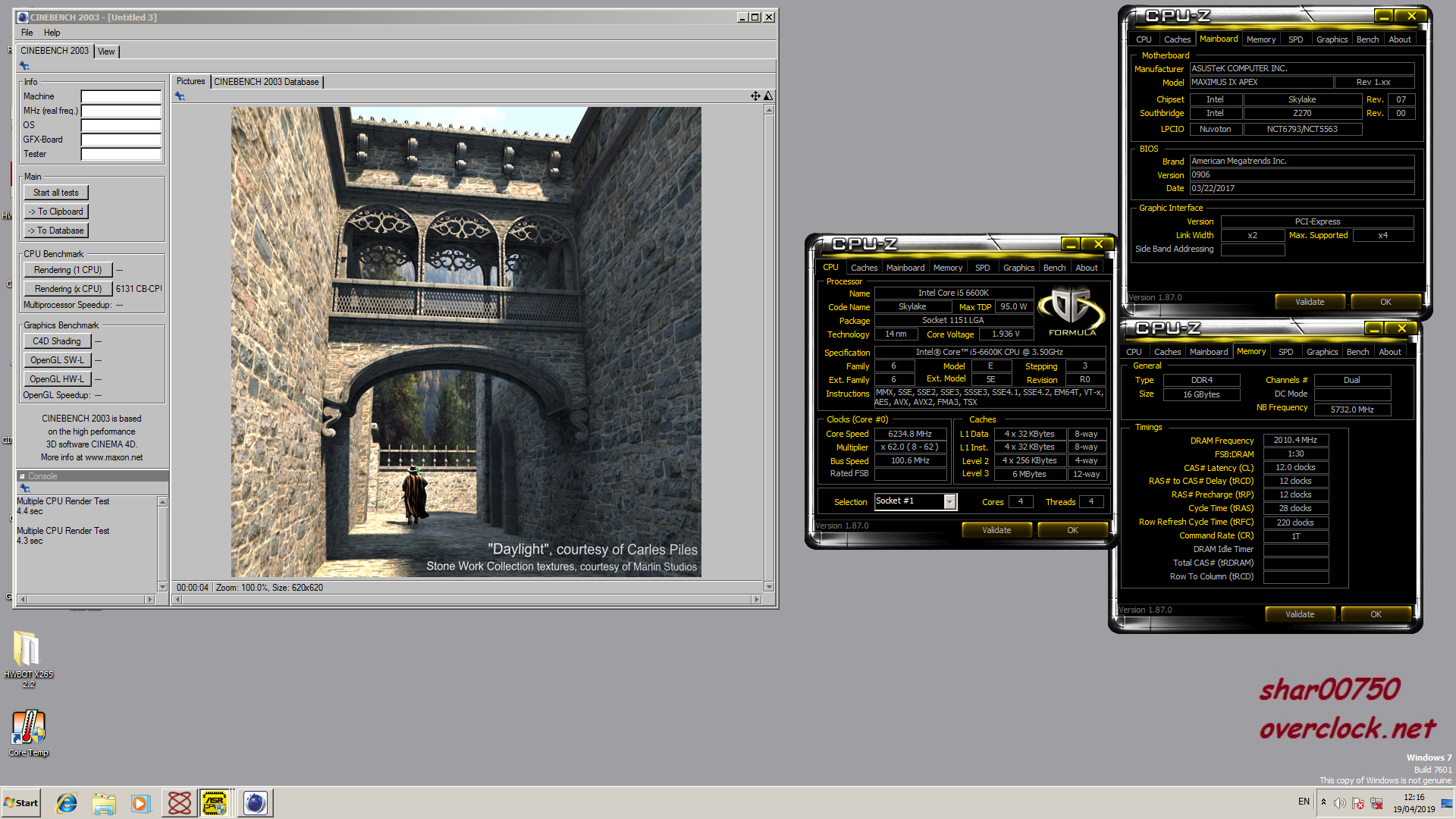Click Start all tests button

56,193
